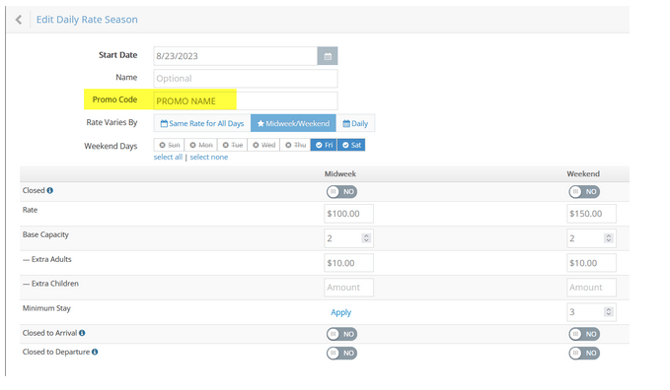The width and height of the screenshot is (670, 390).
Task: Click Midweek Extra Children amount field
Action: (349, 287)
